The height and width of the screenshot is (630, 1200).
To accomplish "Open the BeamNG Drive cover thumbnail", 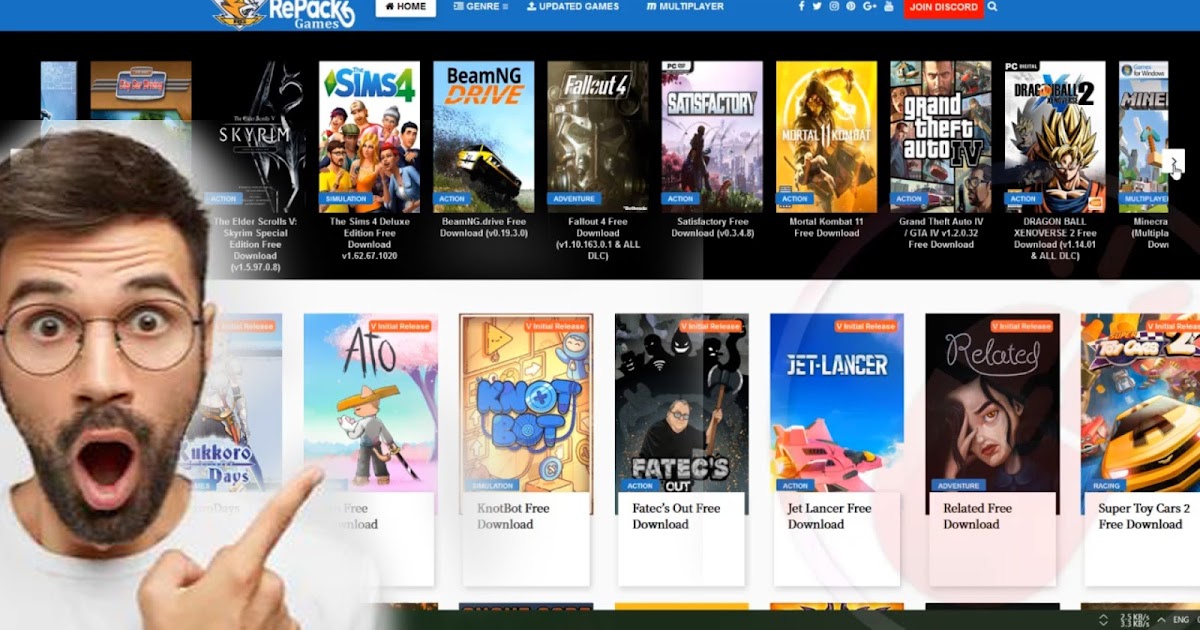I will [x=483, y=137].
